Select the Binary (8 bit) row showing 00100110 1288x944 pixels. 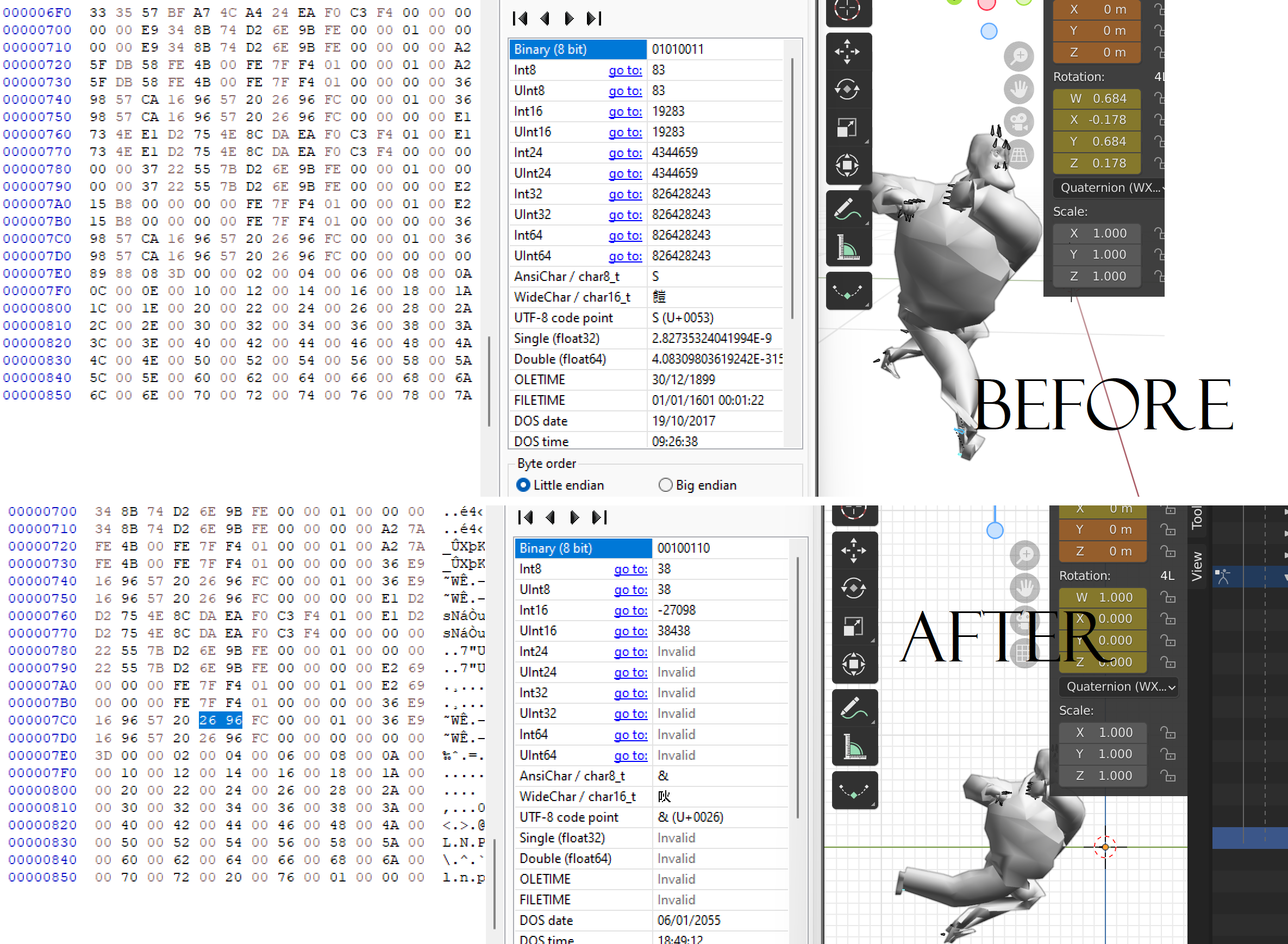pos(652,548)
